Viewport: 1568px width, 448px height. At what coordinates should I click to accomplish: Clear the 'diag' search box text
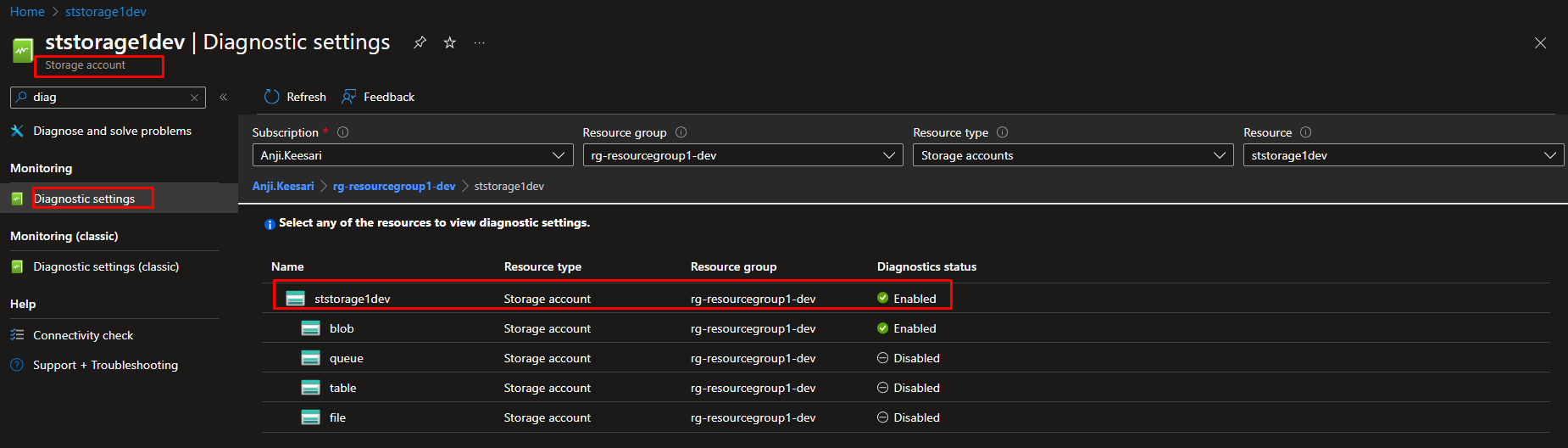194,98
